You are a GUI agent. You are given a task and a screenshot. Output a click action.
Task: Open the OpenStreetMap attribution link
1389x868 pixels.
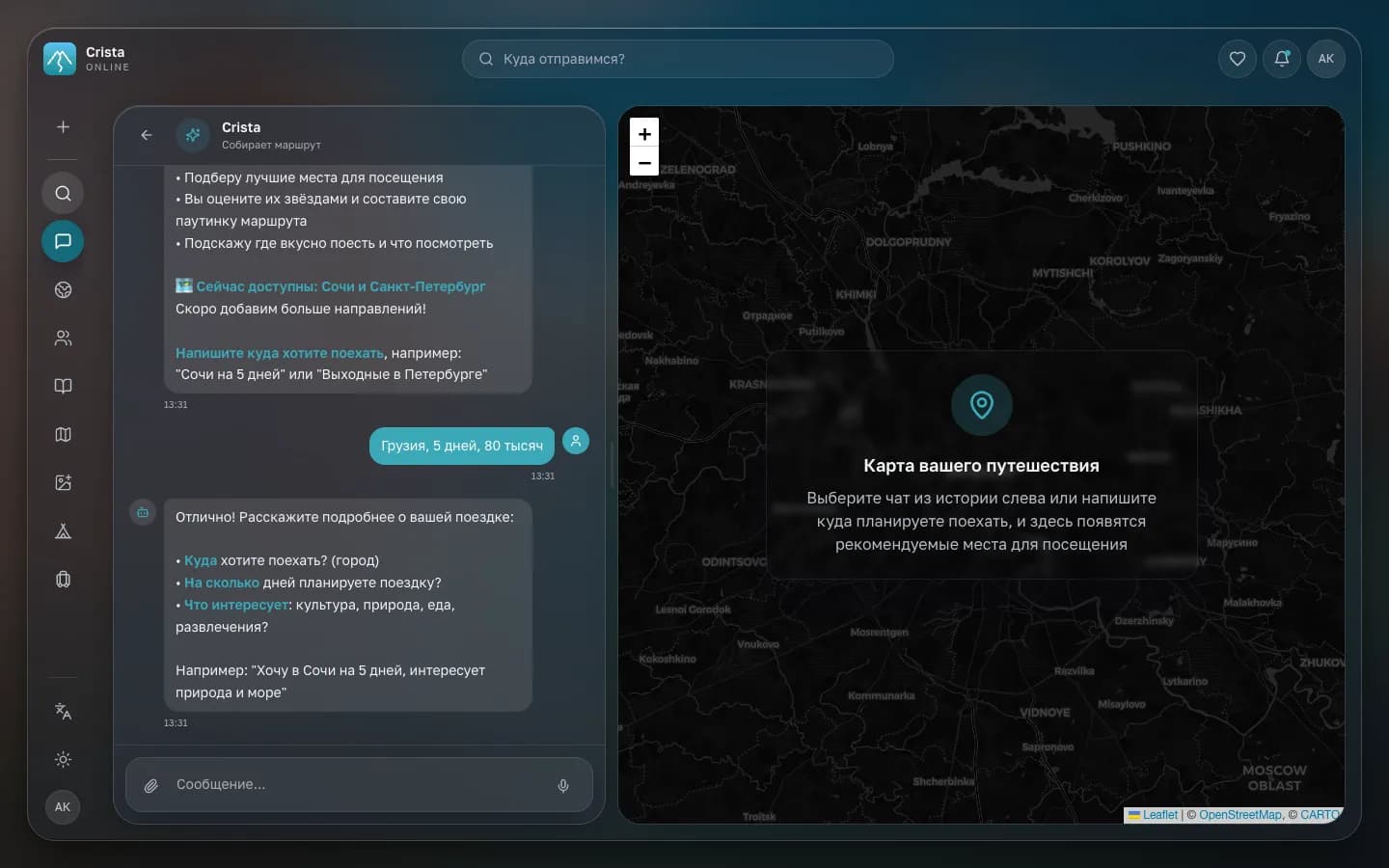click(x=1240, y=815)
